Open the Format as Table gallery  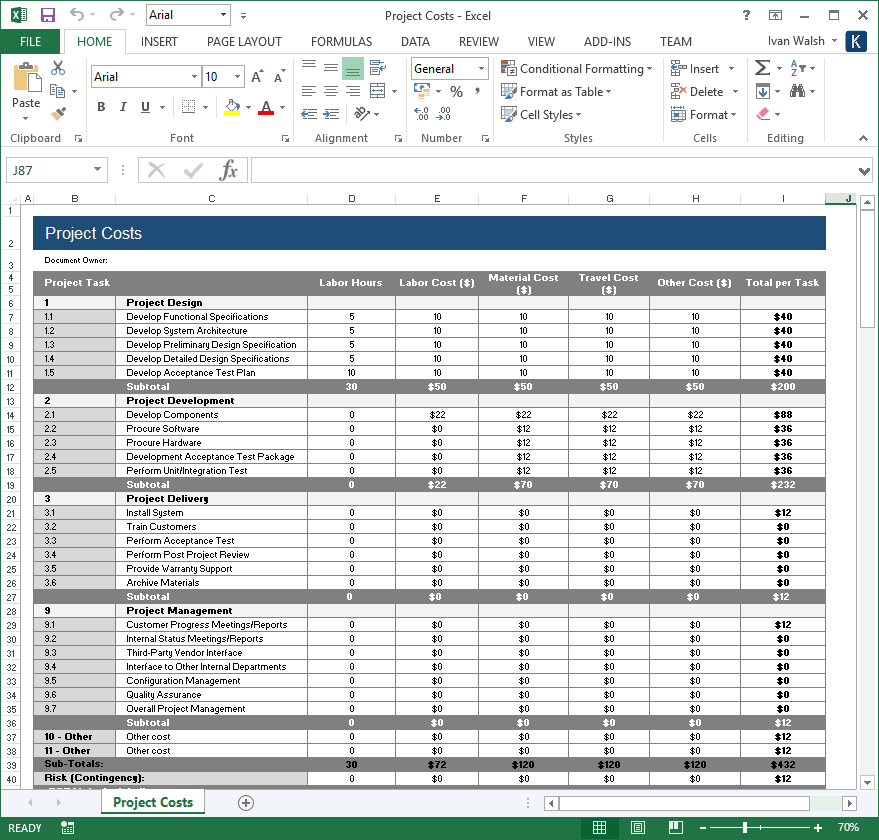click(557, 91)
